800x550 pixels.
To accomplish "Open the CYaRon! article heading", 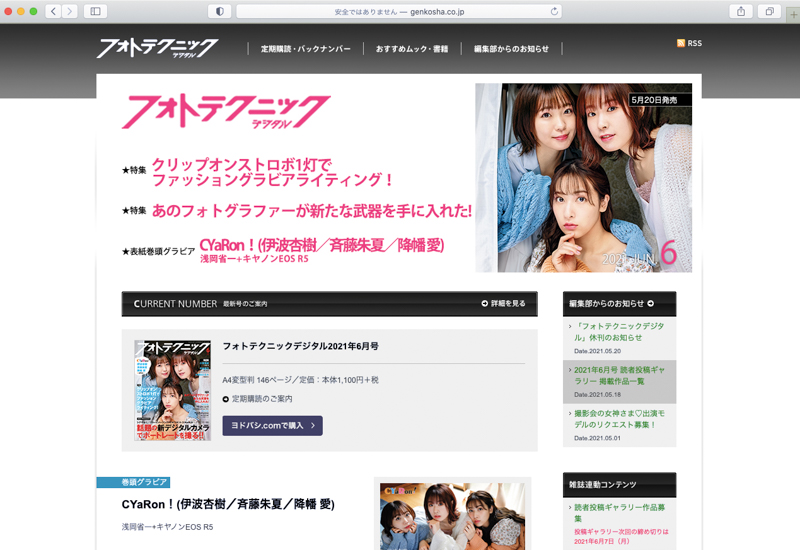I will tap(228, 505).
